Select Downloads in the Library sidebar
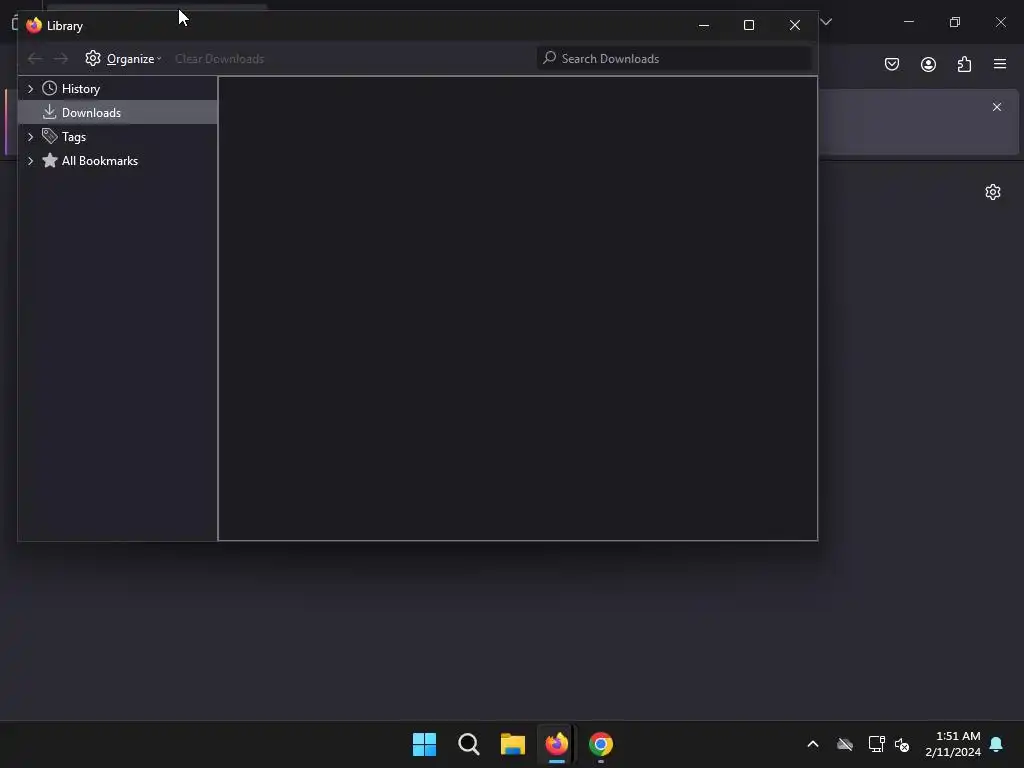Viewport: 1024px width, 768px height. [118, 112]
